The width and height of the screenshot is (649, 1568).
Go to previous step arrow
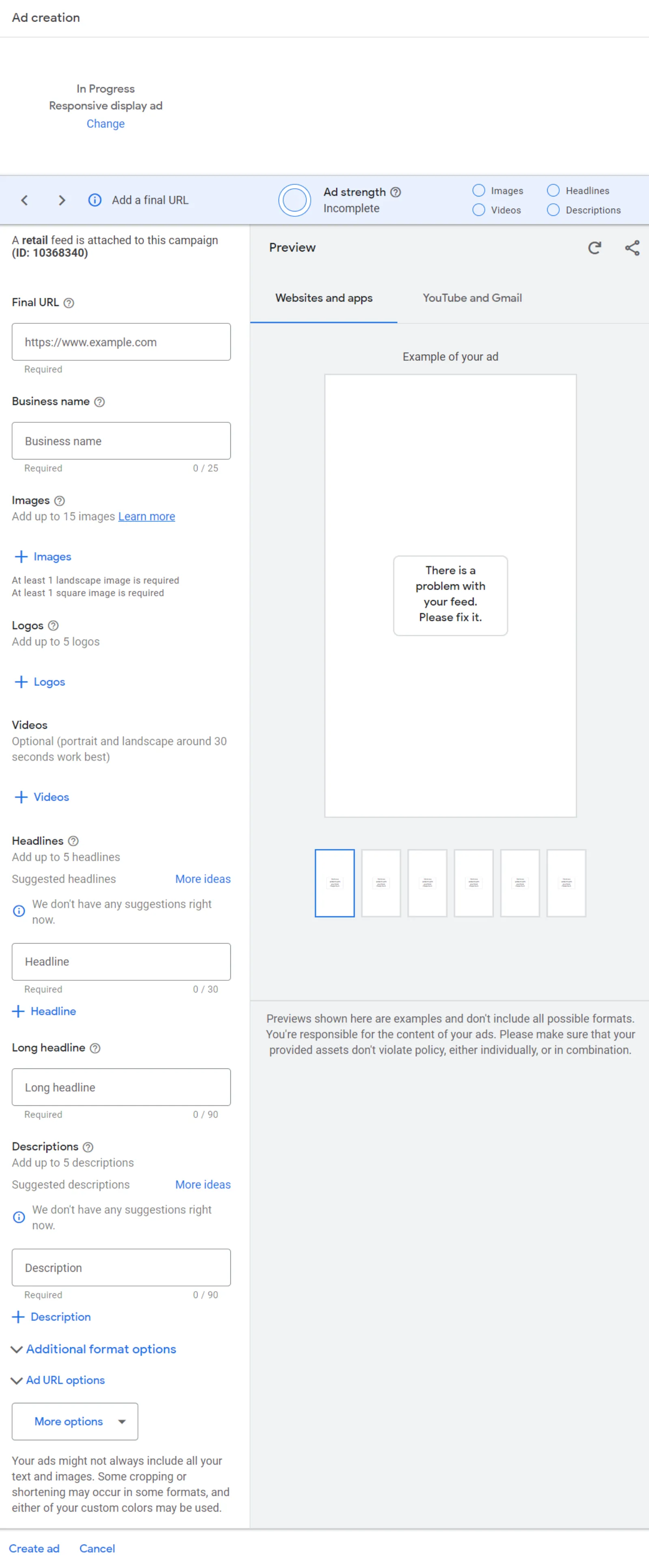24,200
